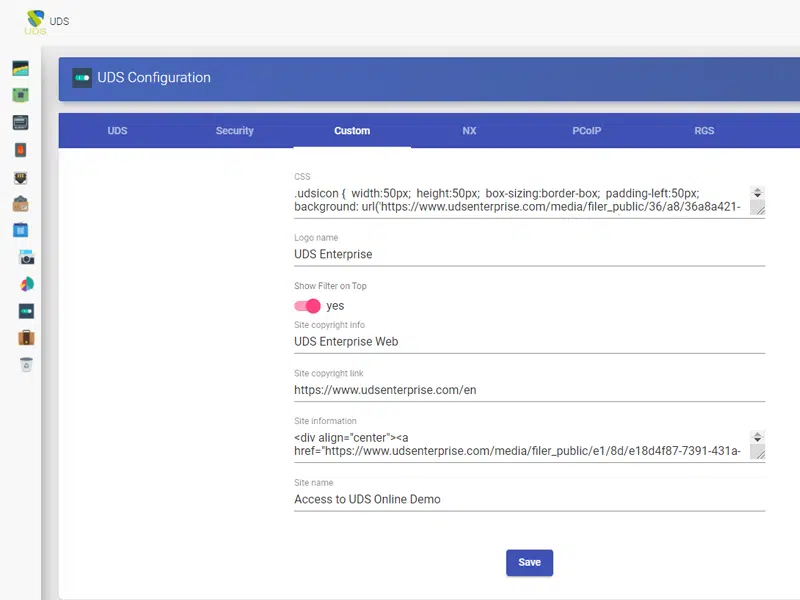Screen dimensions: 800x600
Task: Open the network port connectivity icon
Action: pyautogui.click(x=20, y=178)
